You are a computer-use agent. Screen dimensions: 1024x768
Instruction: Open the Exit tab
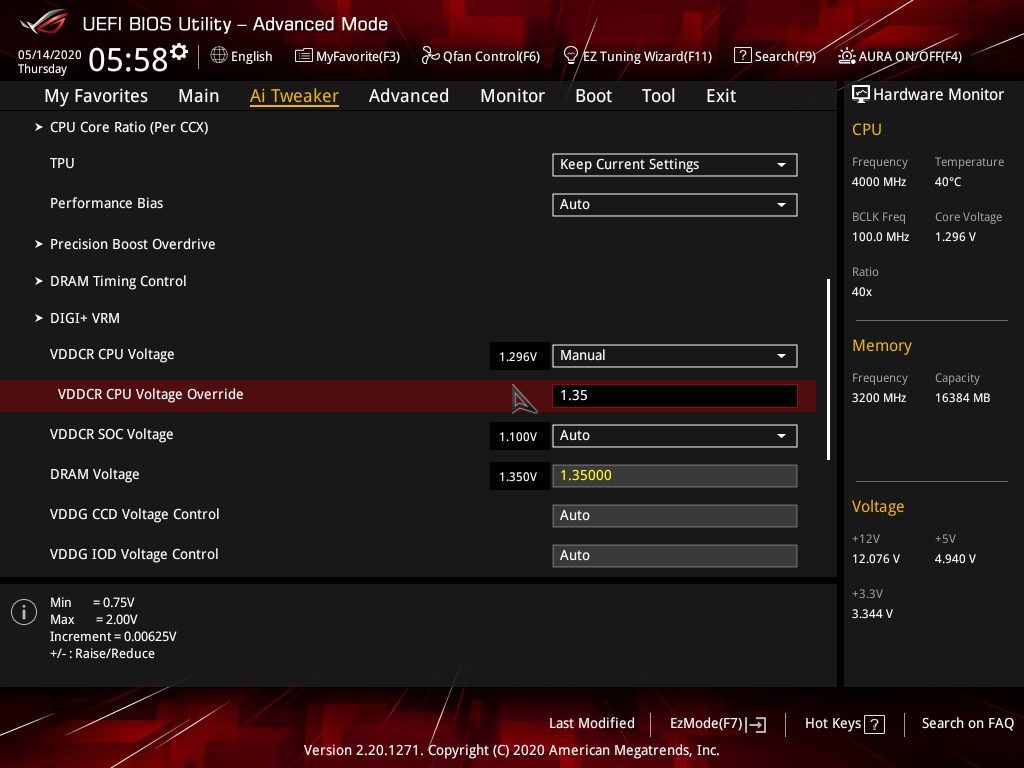pyautogui.click(x=721, y=96)
